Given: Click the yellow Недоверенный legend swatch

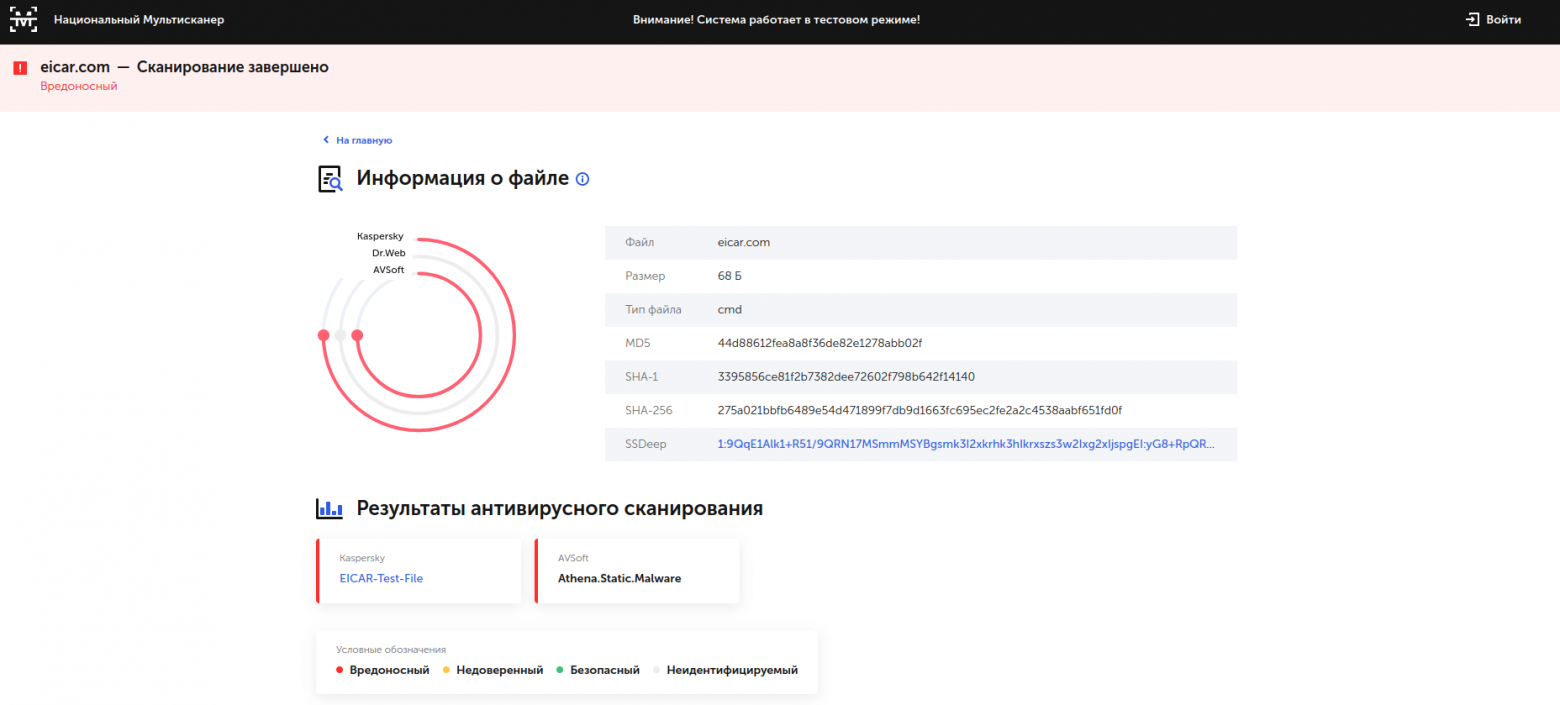Looking at the screenshot, I should tap(446, 670).
